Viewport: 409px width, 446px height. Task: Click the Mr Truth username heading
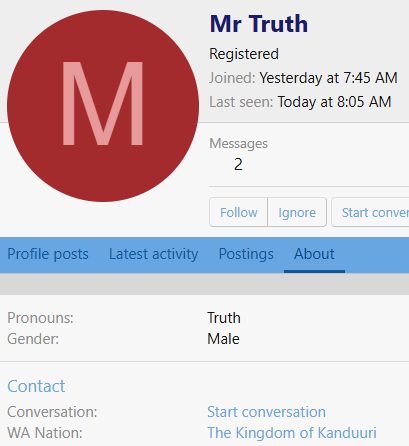259,24
